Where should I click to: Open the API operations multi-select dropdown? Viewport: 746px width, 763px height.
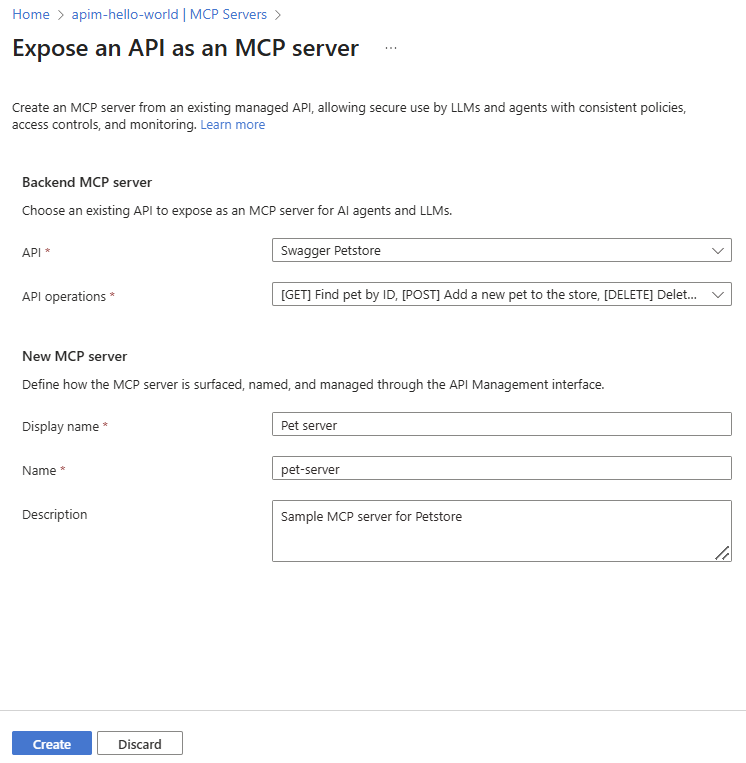tap(490, 295)
